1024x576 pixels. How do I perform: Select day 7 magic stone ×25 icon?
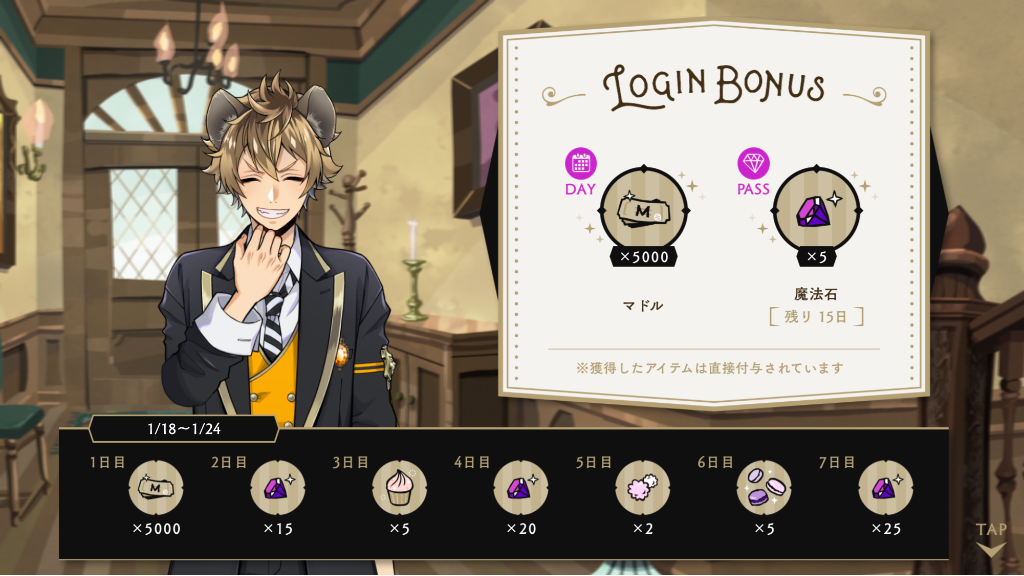tap(886, 487)
